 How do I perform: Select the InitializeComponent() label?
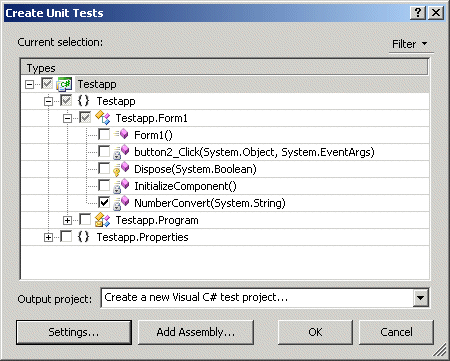[185, 186]
